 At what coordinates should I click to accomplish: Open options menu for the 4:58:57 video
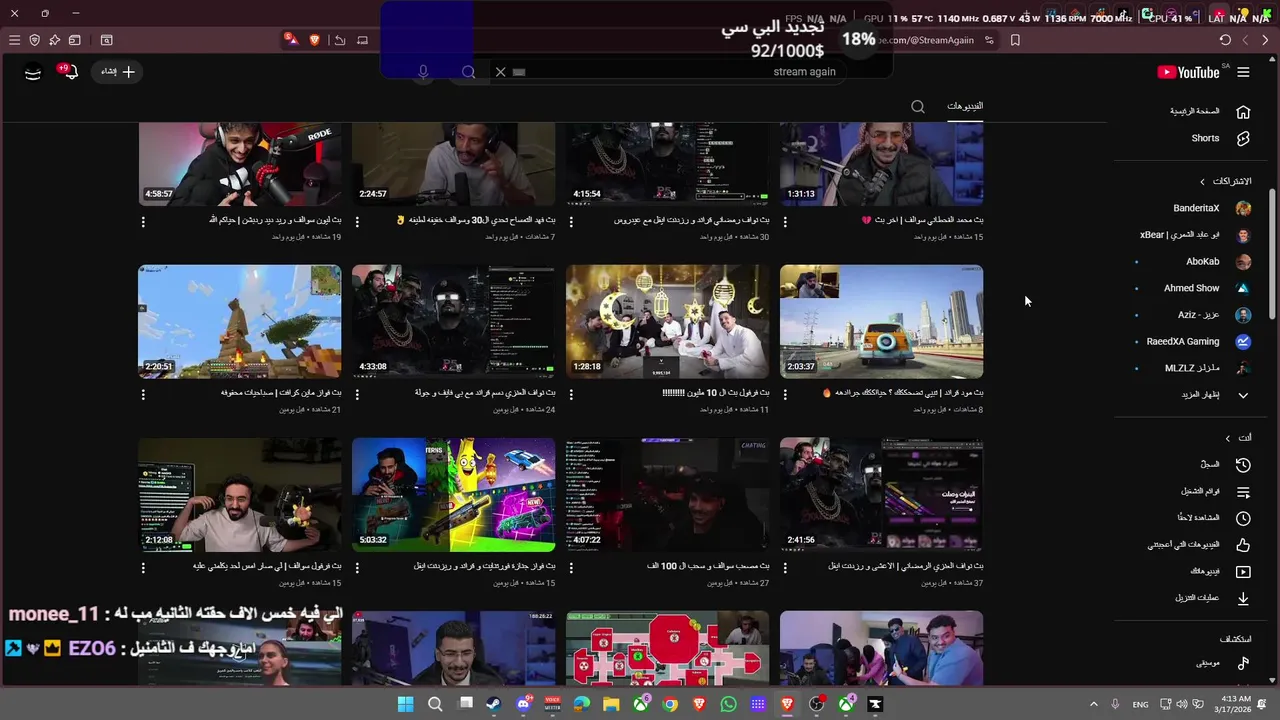tap(143, 221)
